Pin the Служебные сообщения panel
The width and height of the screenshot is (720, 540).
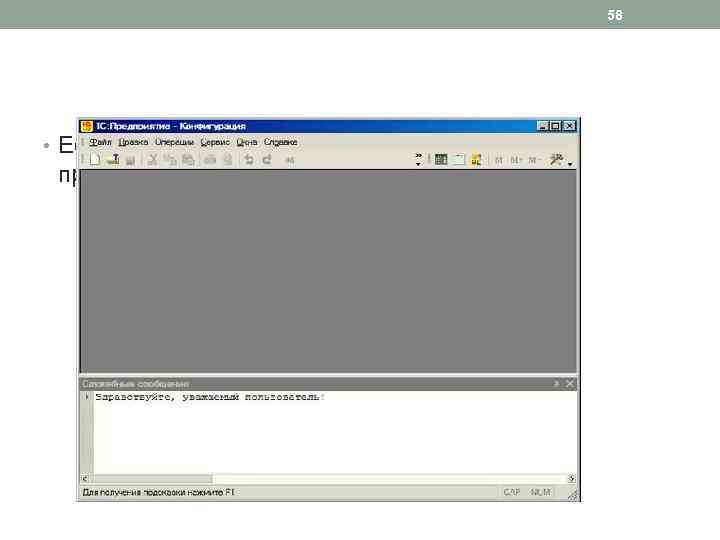point(557,383)
